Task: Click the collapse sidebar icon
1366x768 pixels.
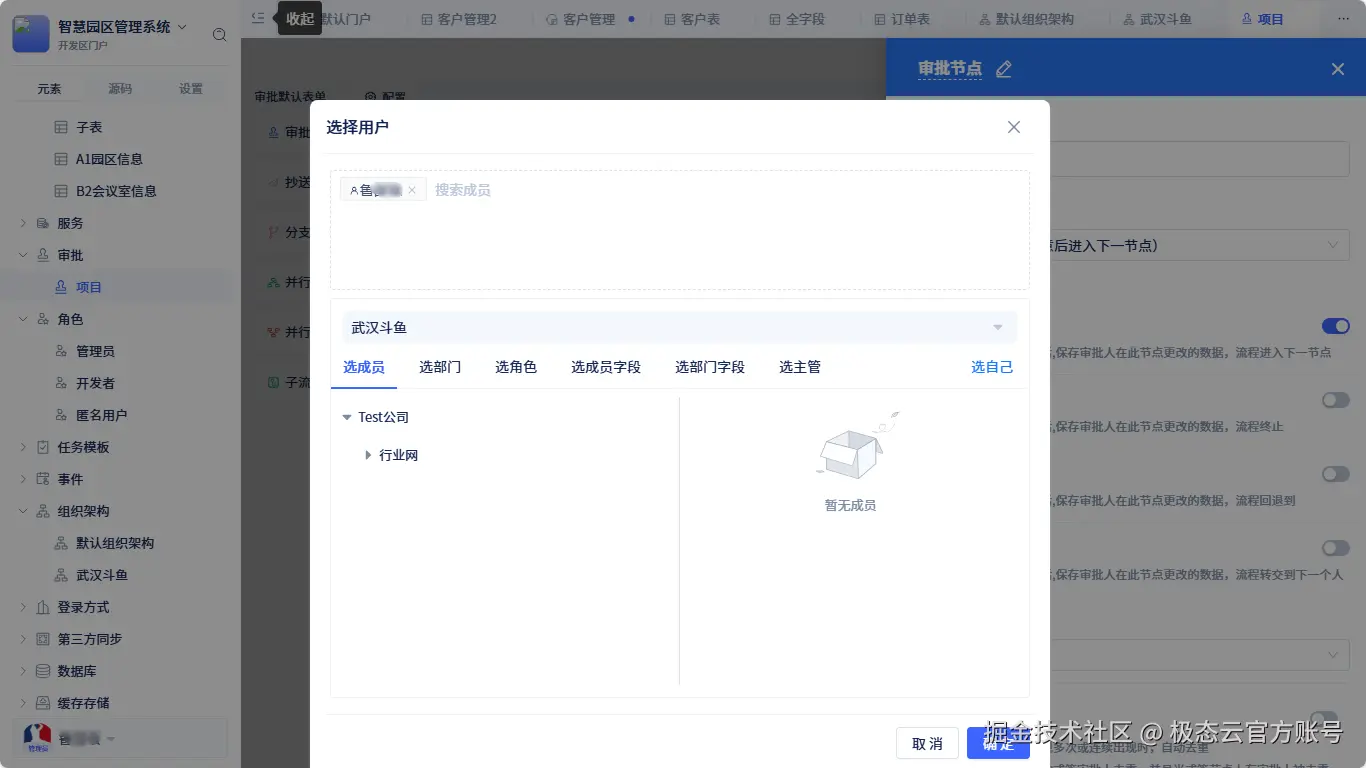Action: (x=258, y=18)
